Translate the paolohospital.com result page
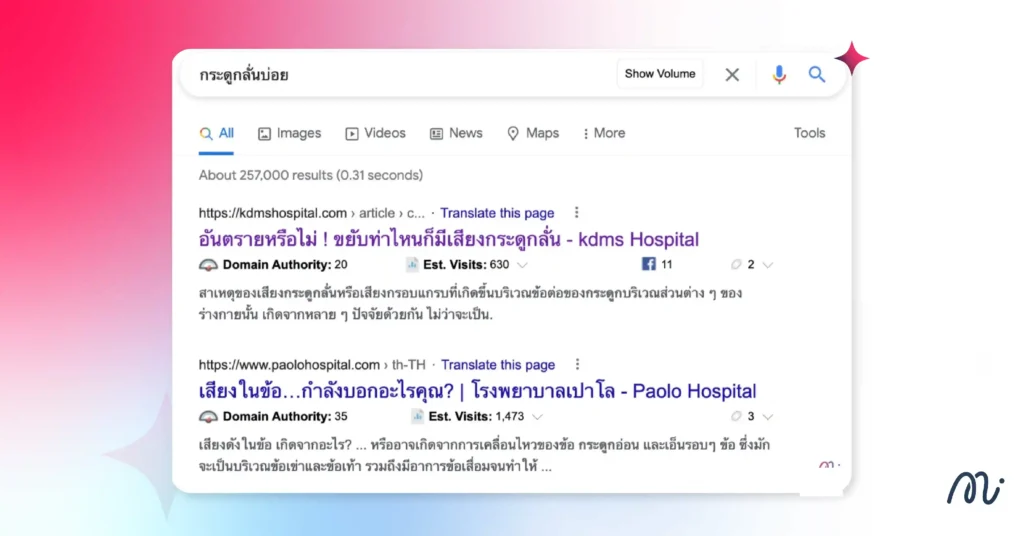This screenshot has height=536, width=1024. click(x=498, y=364)
